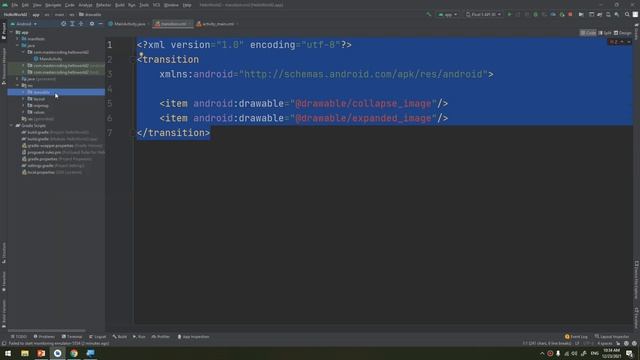Switch editor to Design view

point(622,33)
